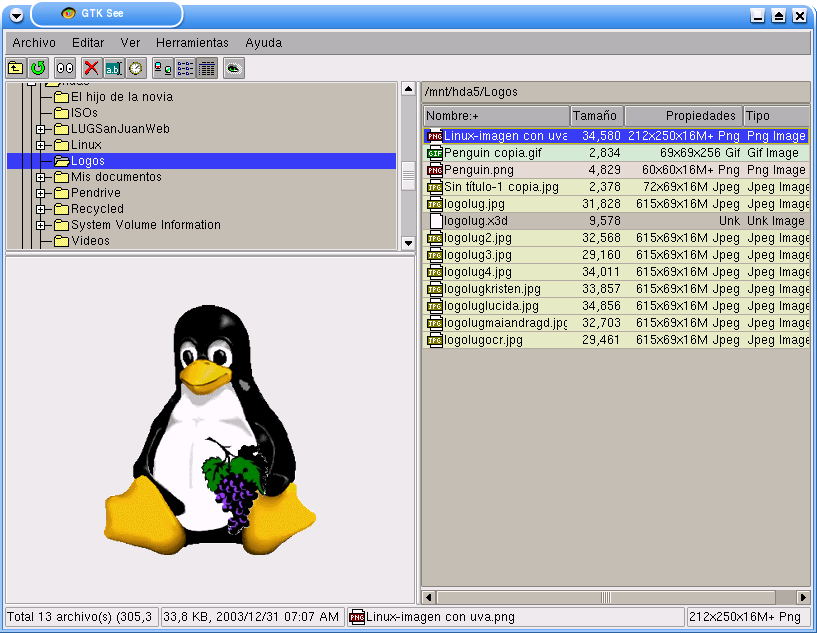Click the file list horizontal scrollbar thumb

point(606,597)
